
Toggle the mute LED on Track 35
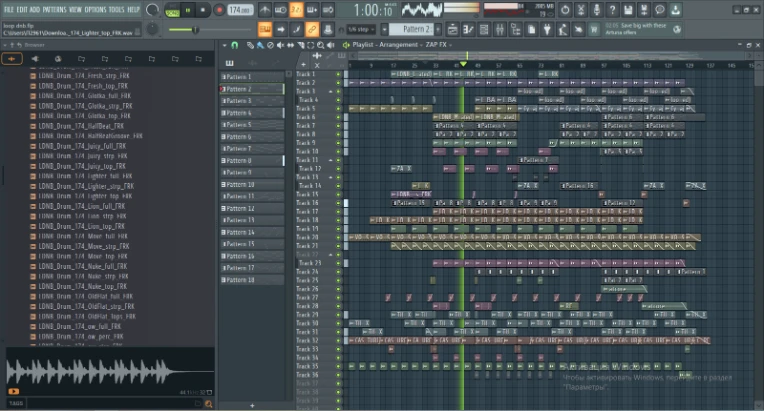pos(338,366)
